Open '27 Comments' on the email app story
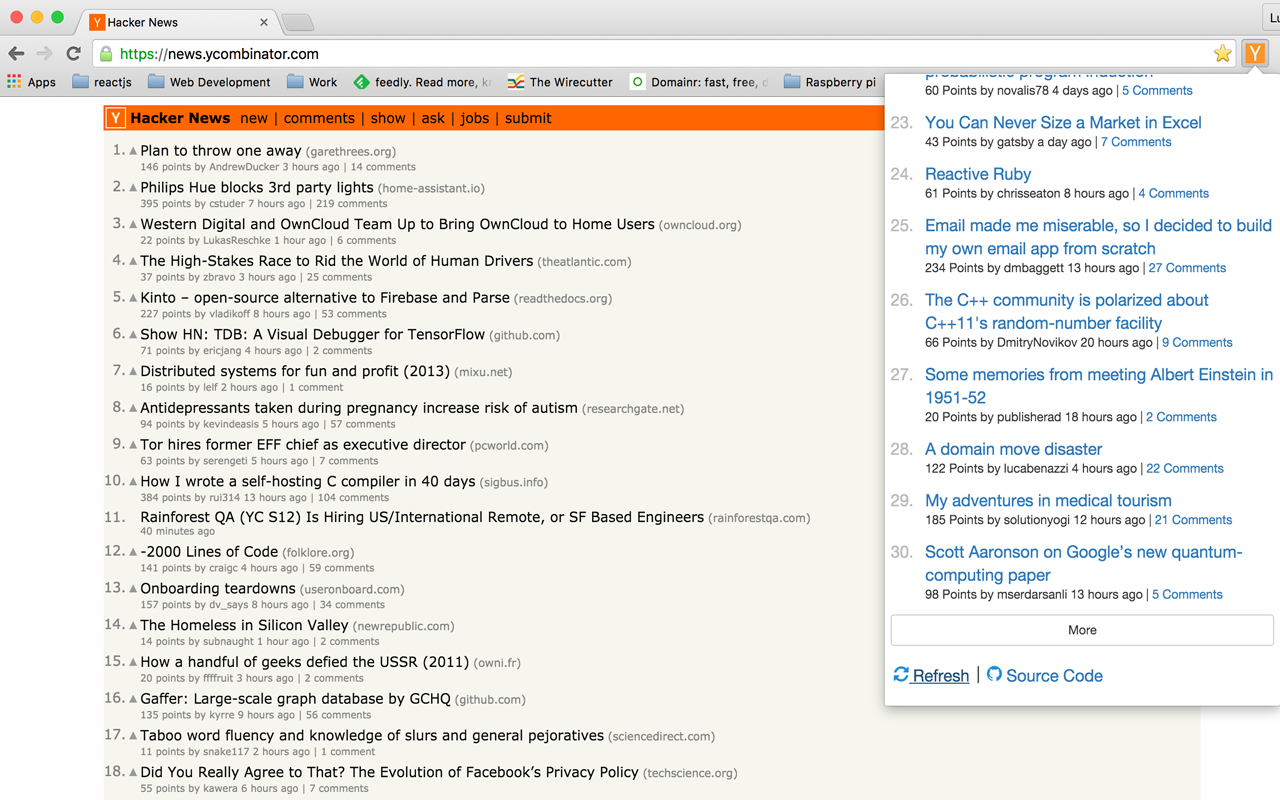This screenshot has width=1280, height=800. click(x=1187, y=268)
